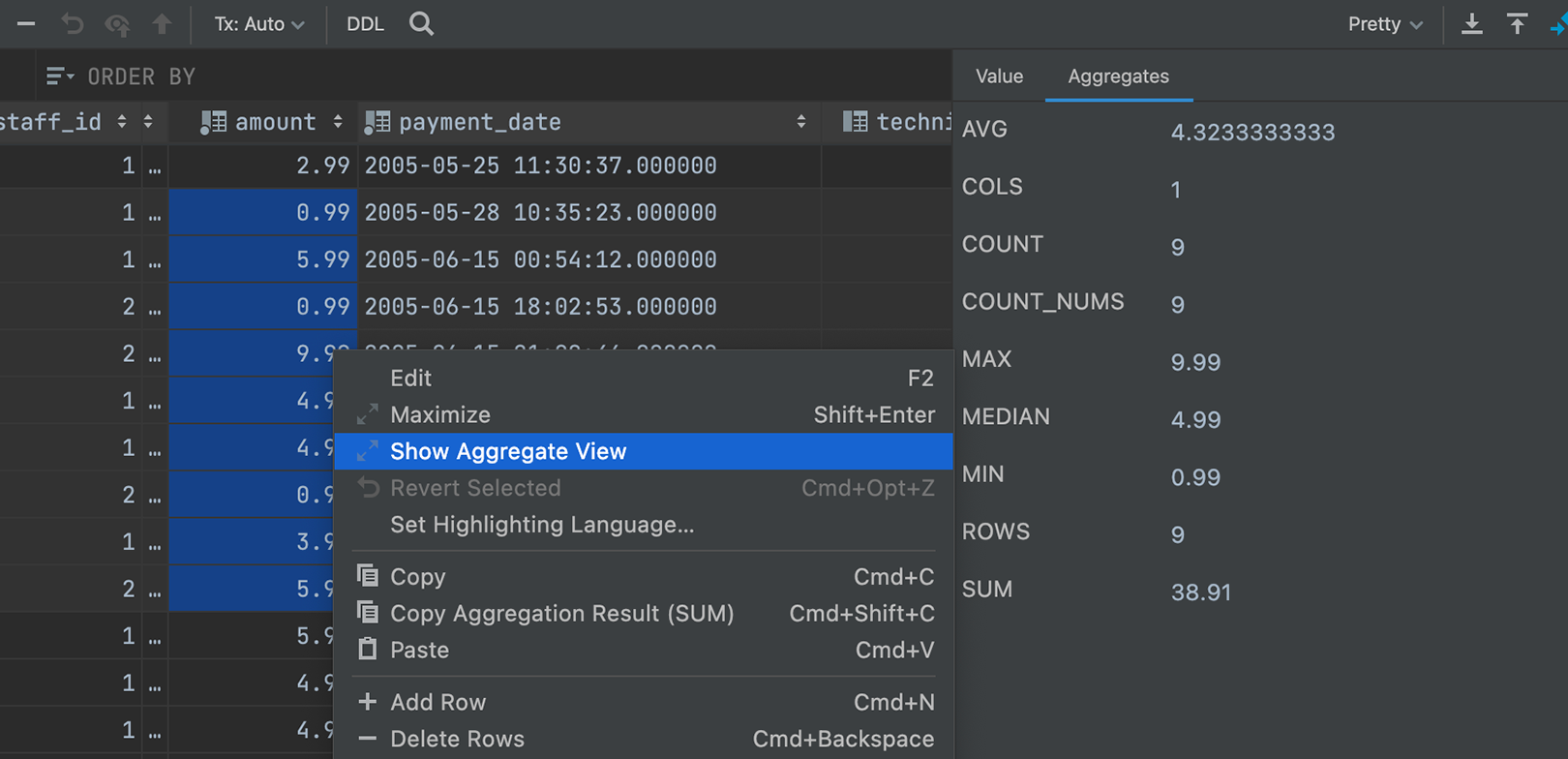
Task: Click the DDL button
Action: tap(365, 24)
